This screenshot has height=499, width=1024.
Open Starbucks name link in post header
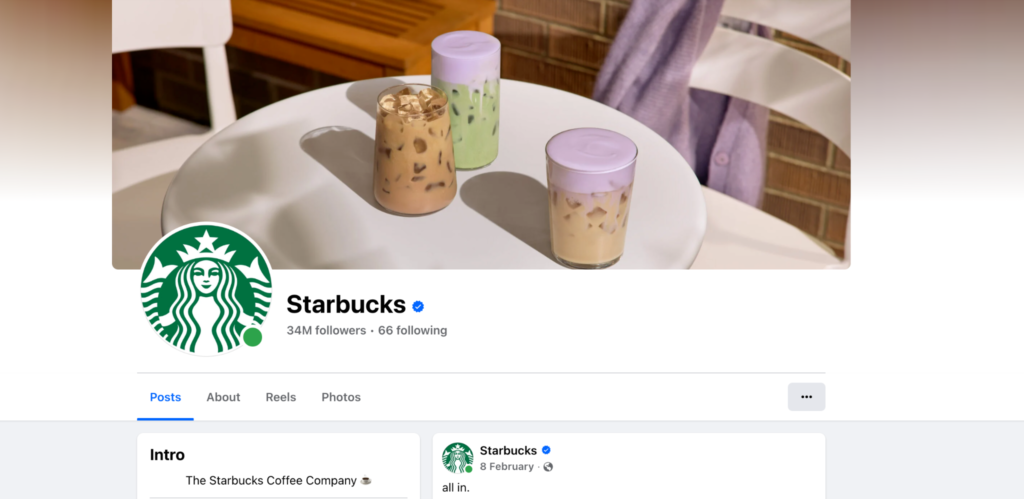[x=508, y=451]
